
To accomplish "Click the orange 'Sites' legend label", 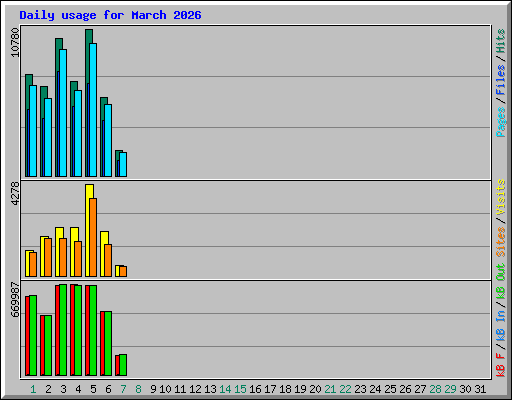I will pyautogui.click(x=500, y=242).
